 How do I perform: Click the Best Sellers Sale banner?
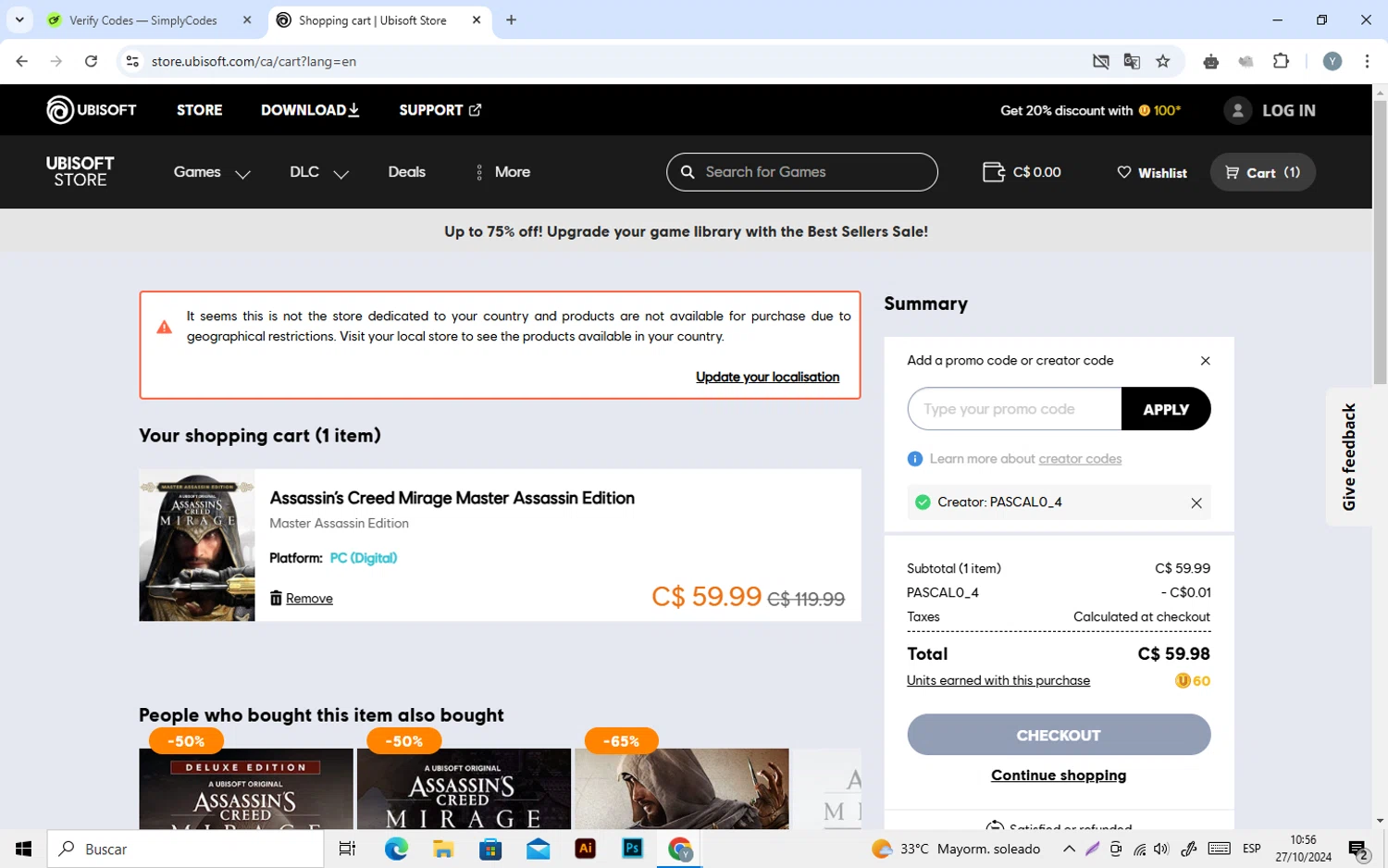tap(686, 231)
